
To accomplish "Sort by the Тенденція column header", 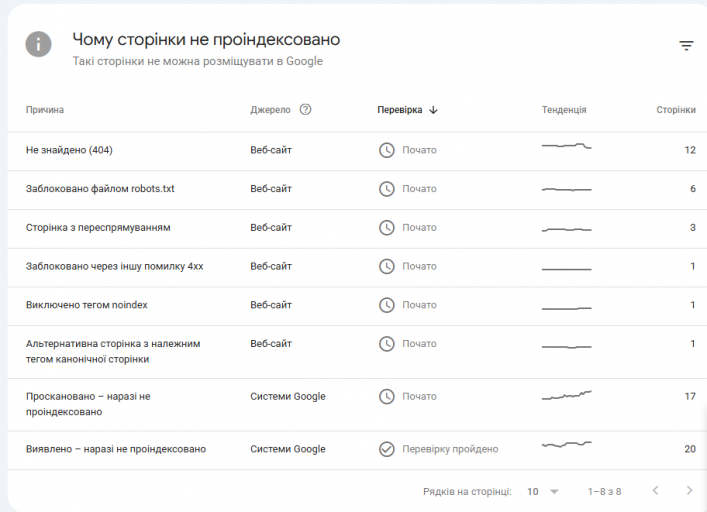I will (564, 110).
